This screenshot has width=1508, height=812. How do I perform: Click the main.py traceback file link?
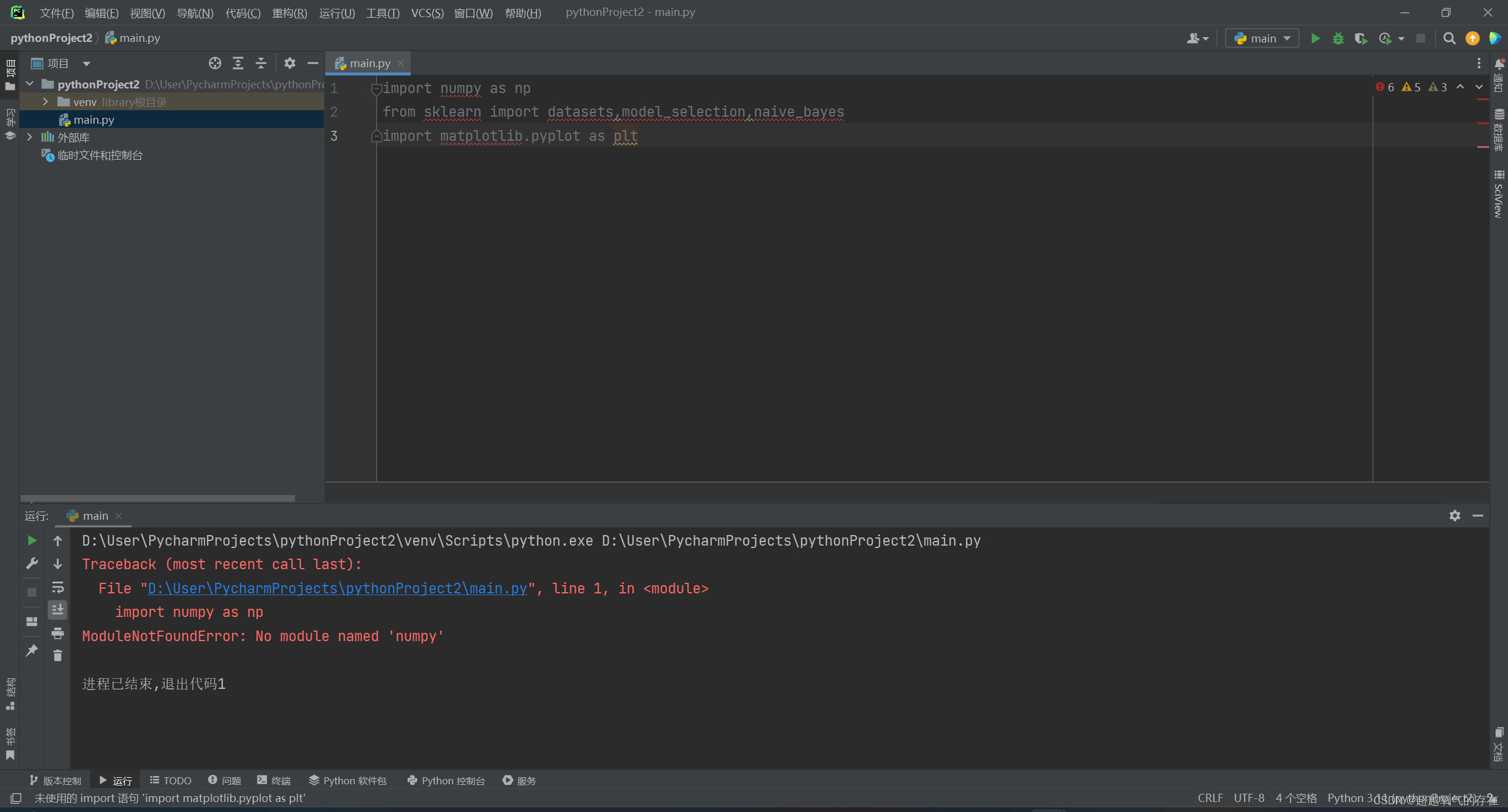tap(337, 588)
